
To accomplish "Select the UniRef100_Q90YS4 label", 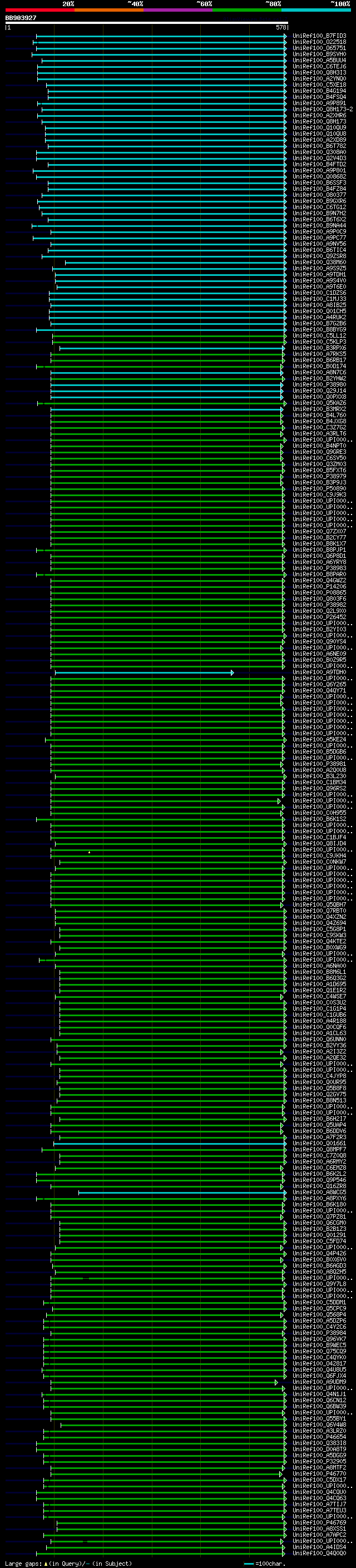I will coord(319,641).
